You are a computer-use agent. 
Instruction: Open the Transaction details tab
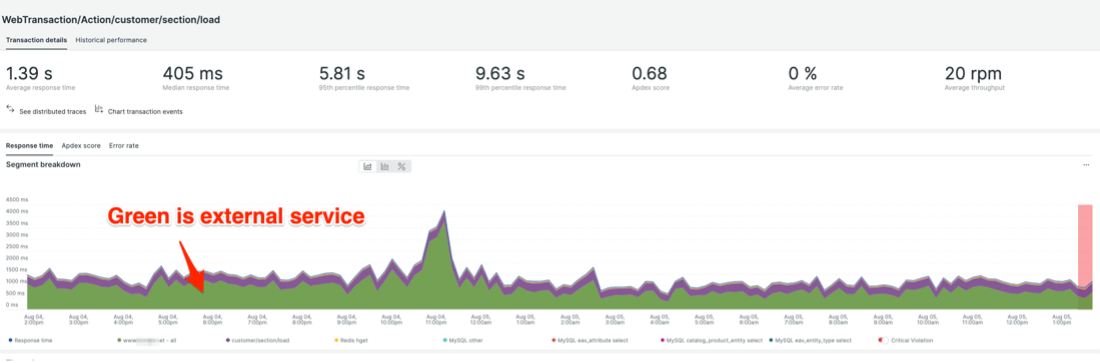click(x=36, y=40)
